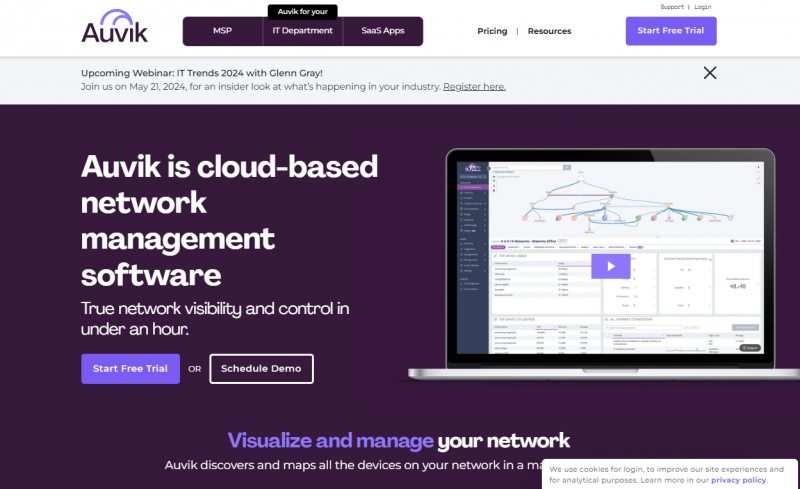Click the Support bubble in the dashboard preview
The image size is (800, 489).
tap(751, 347)
